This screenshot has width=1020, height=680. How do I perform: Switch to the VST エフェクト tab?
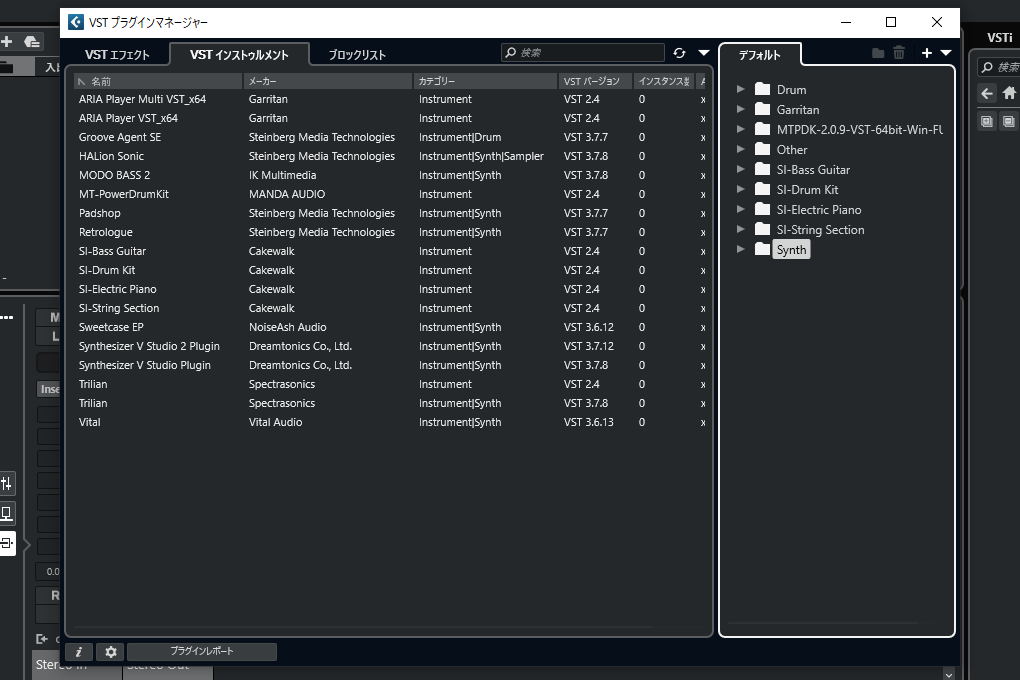(117, 55)
